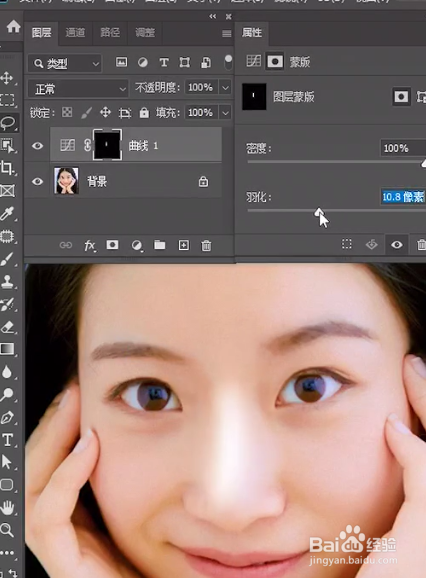426x578 pixels.
Task: Select the Eraser tool
Action: tap(7, 327)
